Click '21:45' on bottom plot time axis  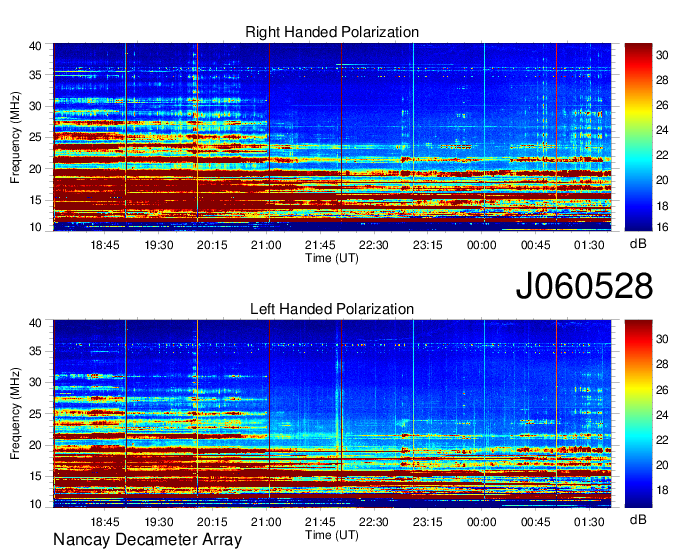320,522
